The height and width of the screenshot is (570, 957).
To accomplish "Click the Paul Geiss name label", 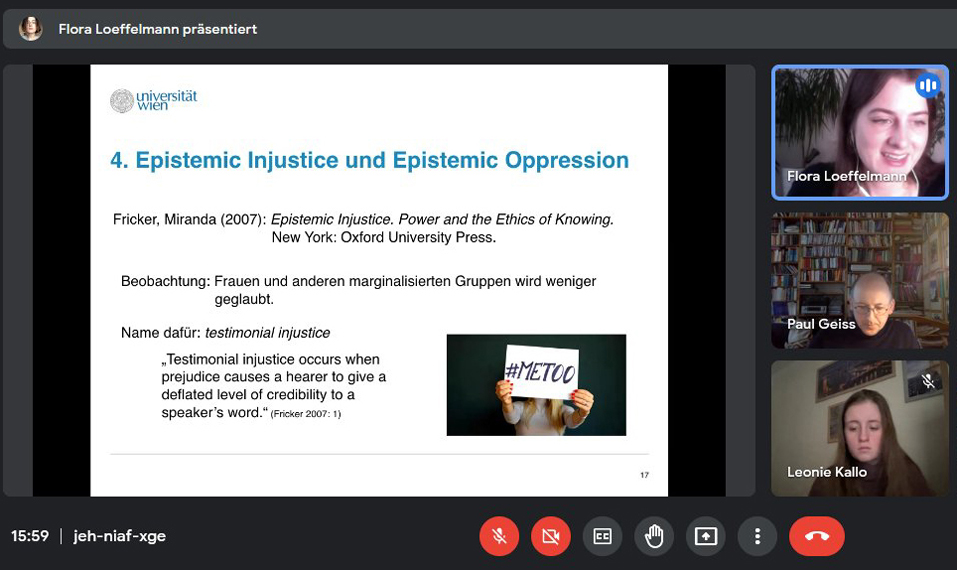I will [821, 324].
